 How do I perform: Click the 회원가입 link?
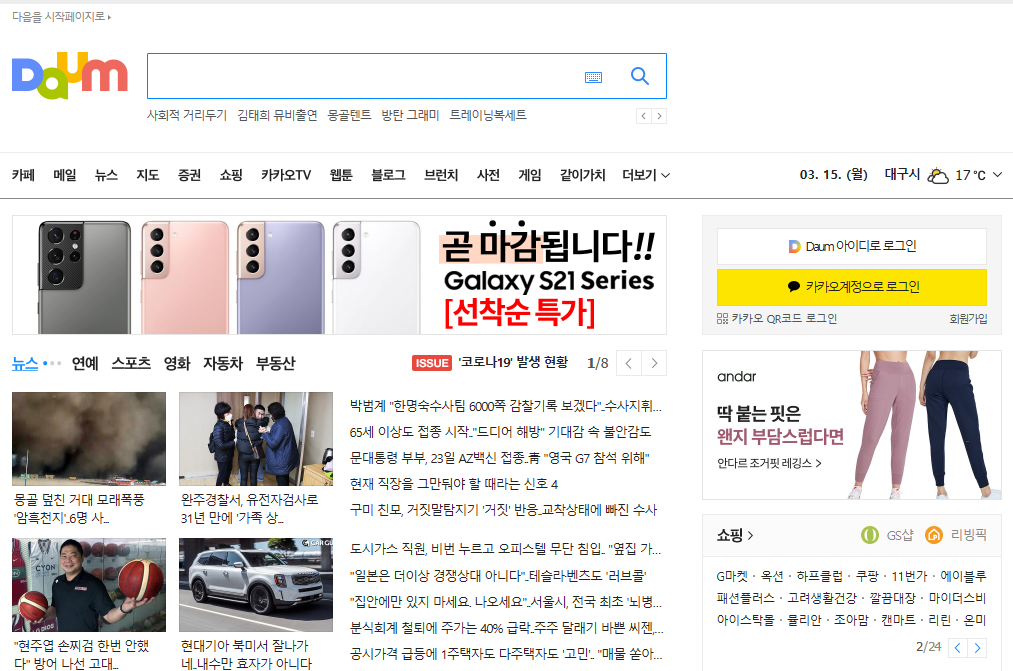968,318
